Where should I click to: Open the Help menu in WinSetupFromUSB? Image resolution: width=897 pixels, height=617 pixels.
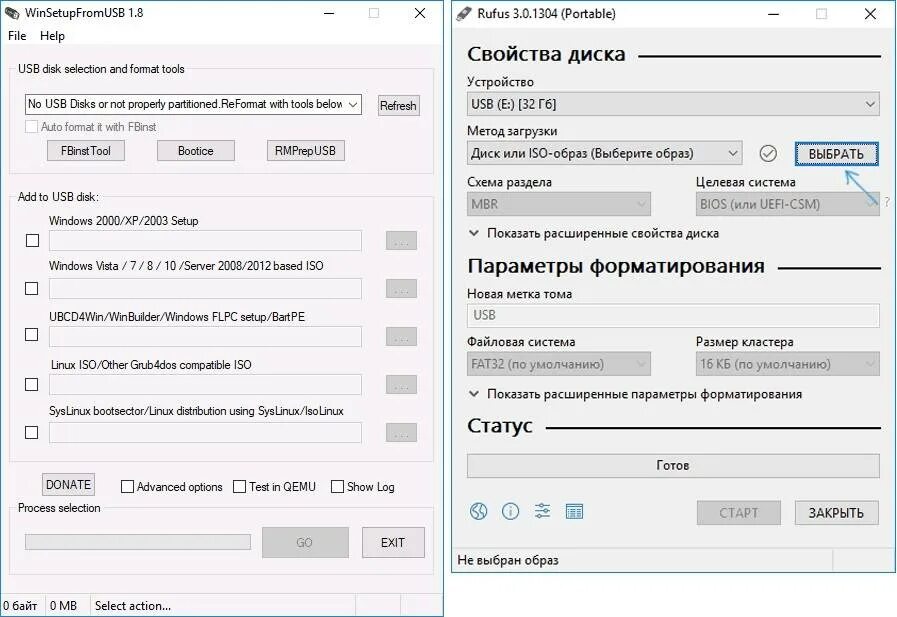[x=52, y=35]
